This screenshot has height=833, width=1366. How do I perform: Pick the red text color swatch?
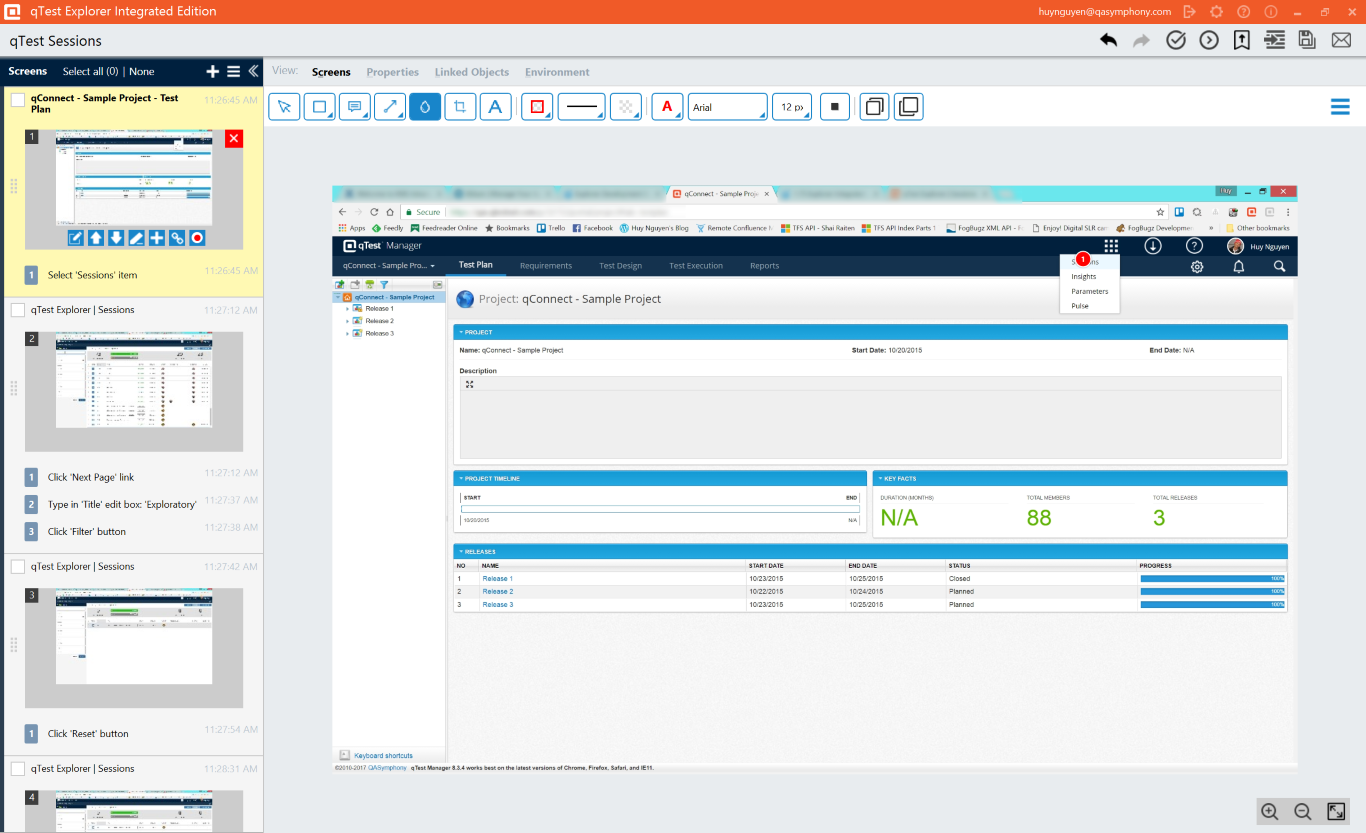click(667, 106)
